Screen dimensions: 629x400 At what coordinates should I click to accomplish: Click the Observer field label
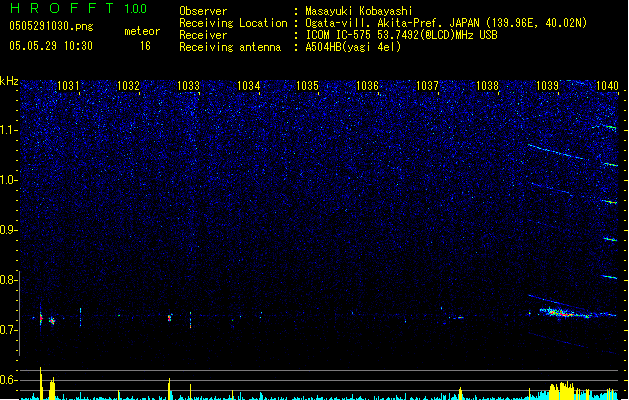click(x=203, y=11)
